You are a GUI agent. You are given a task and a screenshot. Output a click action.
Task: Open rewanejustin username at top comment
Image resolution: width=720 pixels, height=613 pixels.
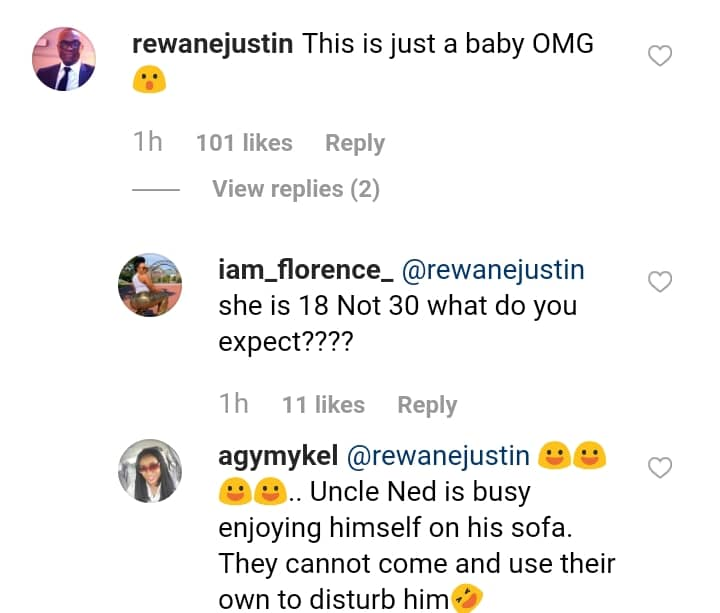coord(212,44)
